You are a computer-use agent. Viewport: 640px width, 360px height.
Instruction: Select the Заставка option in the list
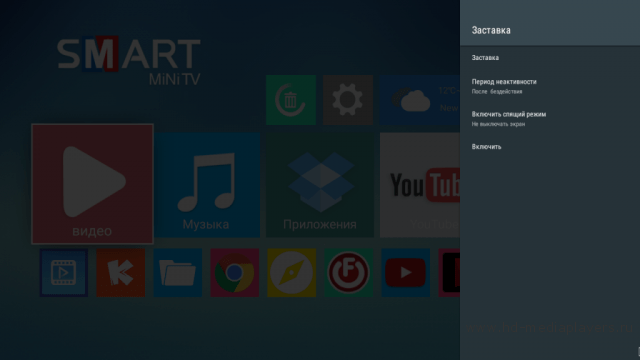coord(550,58)
